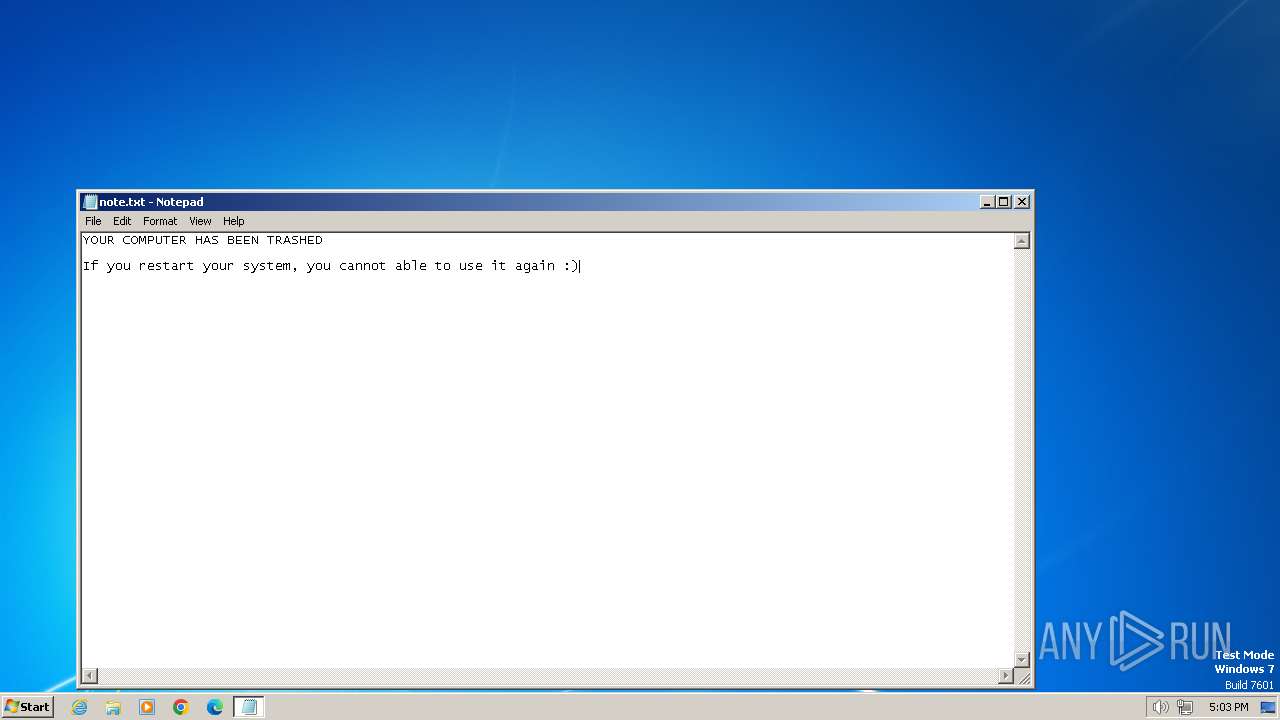Click the network tray icon
The width and height of the screenshot is (1280, 720).
point(1185,707)
